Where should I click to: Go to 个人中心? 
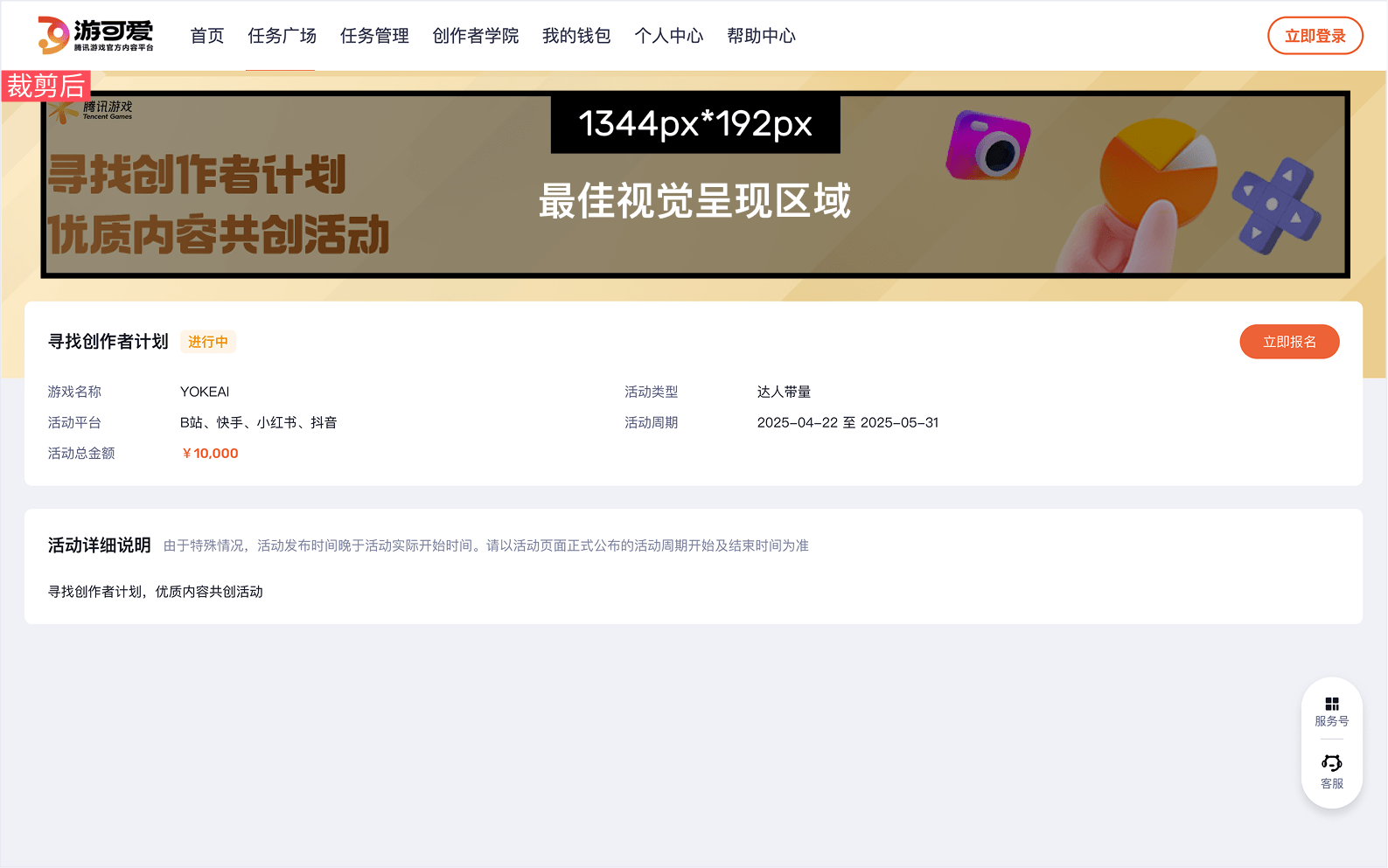pos(668,36)
